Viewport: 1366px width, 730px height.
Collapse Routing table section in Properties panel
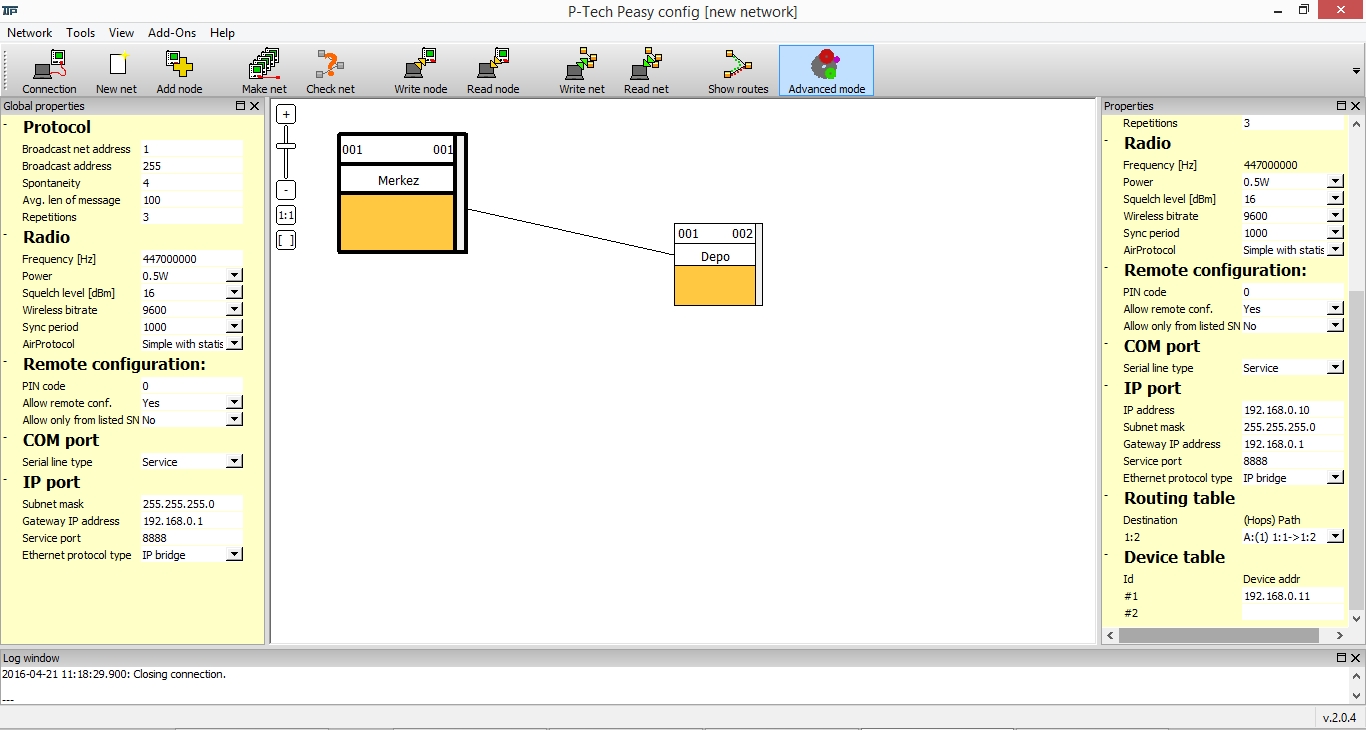(1107, 496)
